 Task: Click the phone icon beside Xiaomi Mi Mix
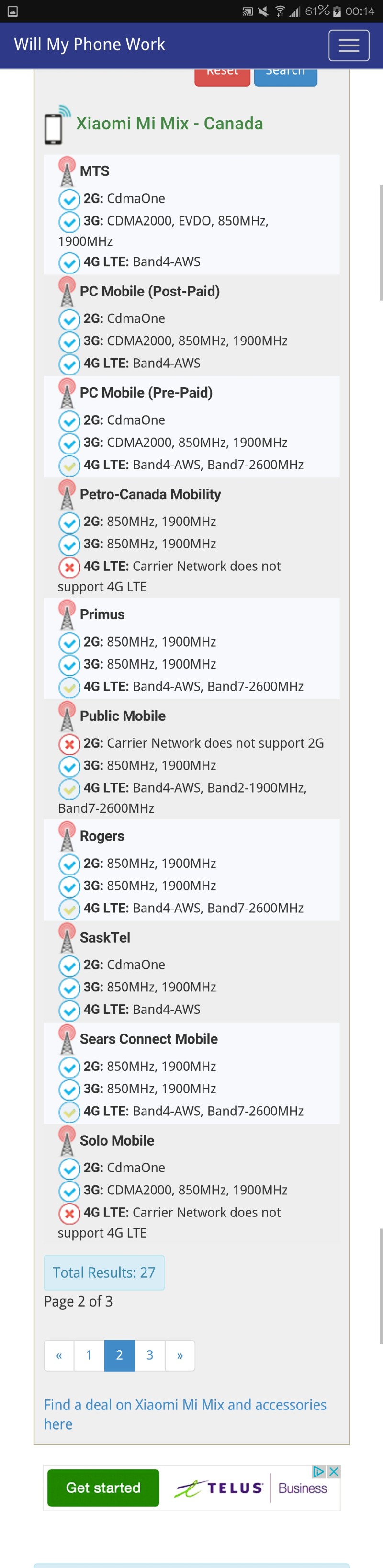click(x=54, y=128)
